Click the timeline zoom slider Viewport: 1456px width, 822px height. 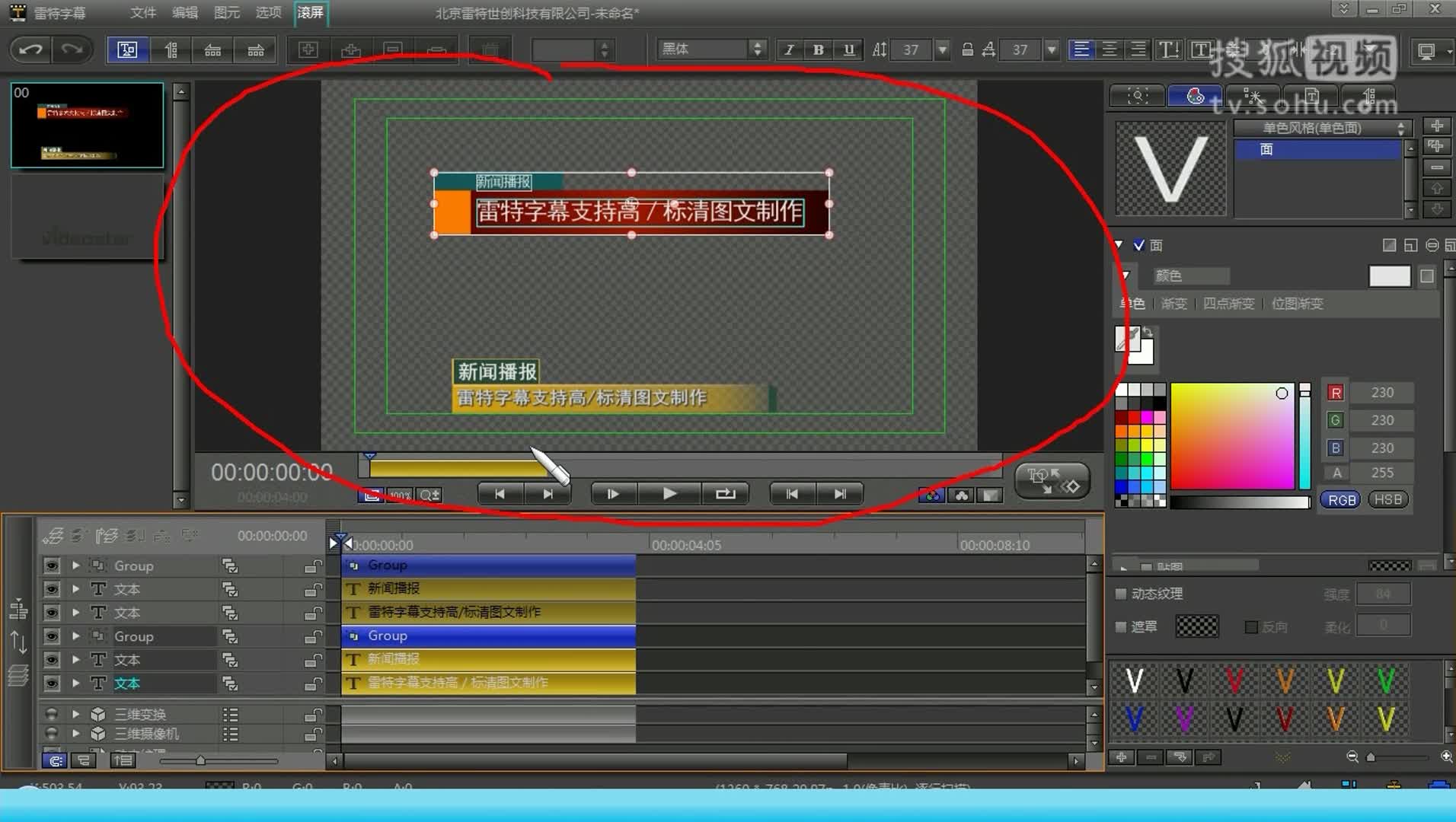pos(219,760)
